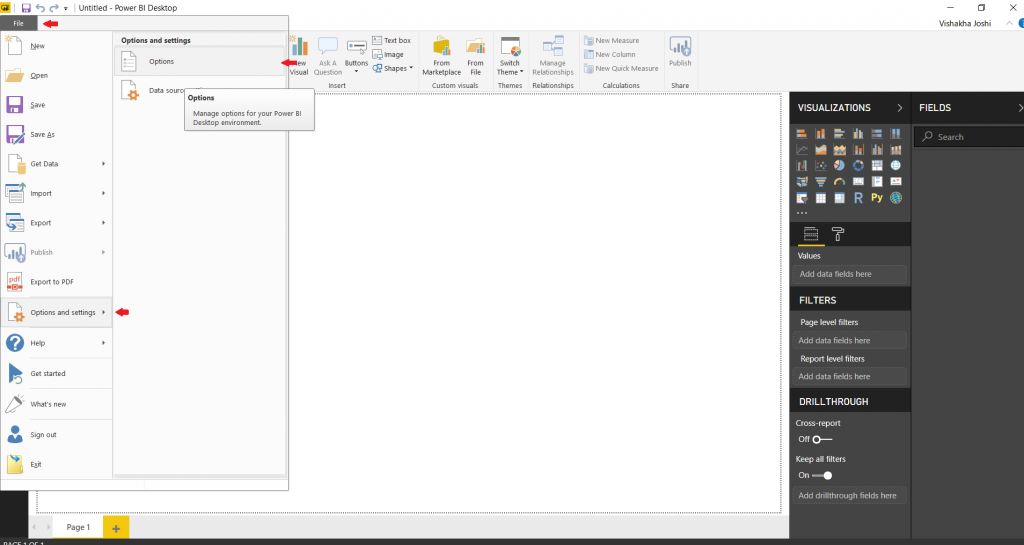1024x545 pixels.
Task: Select the map globe visual
Action: tap(896, 166)
